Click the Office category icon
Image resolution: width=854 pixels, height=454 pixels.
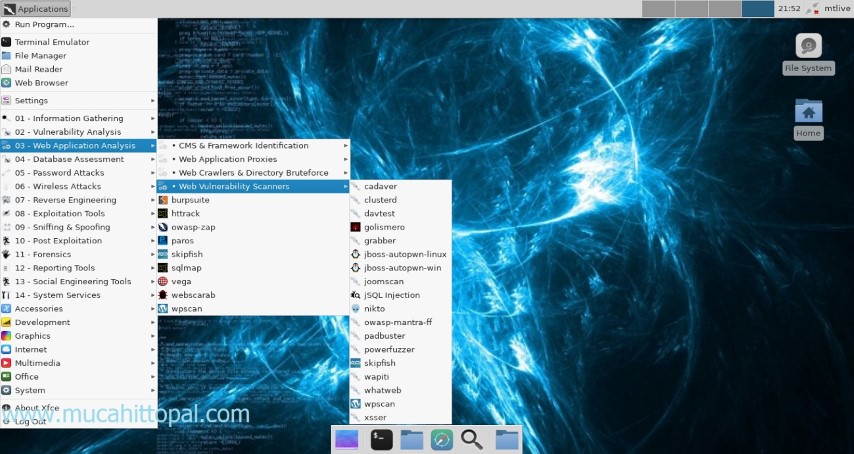pos(6,377)
